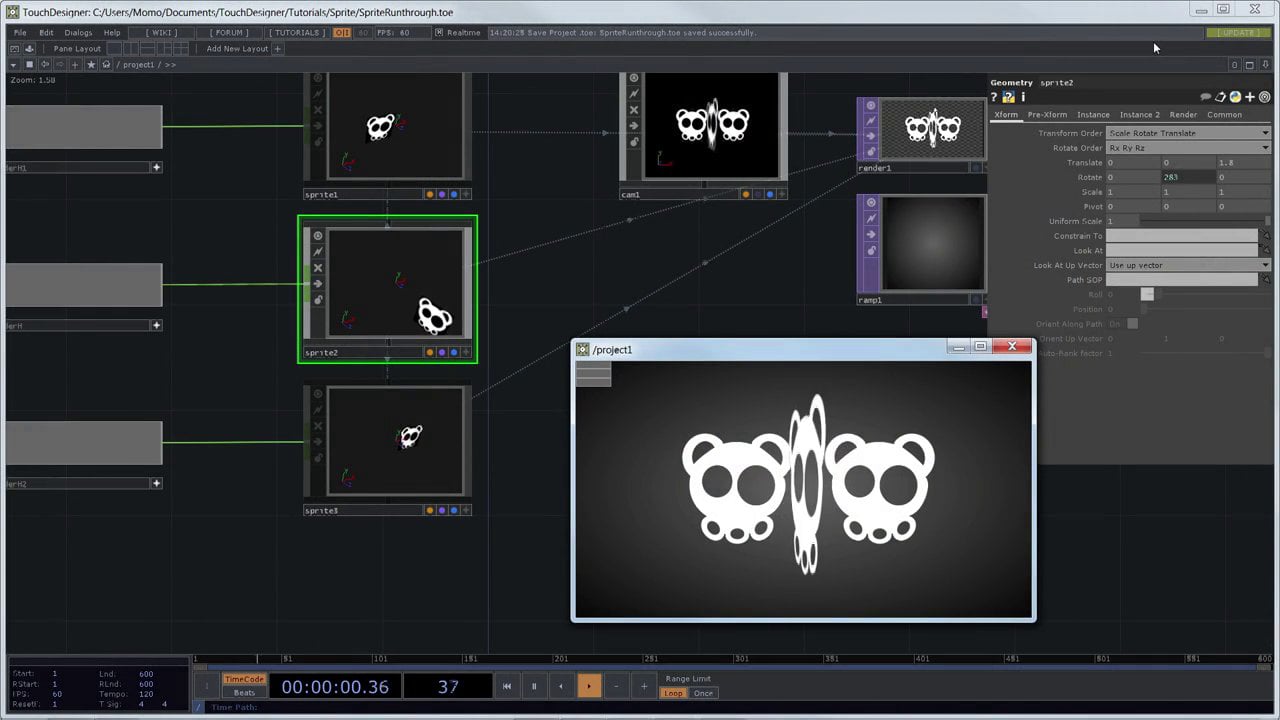Viewport: 1280px width, 720px height.
Task: Jump to timeline start with rewind button
Action: [507, 686]
